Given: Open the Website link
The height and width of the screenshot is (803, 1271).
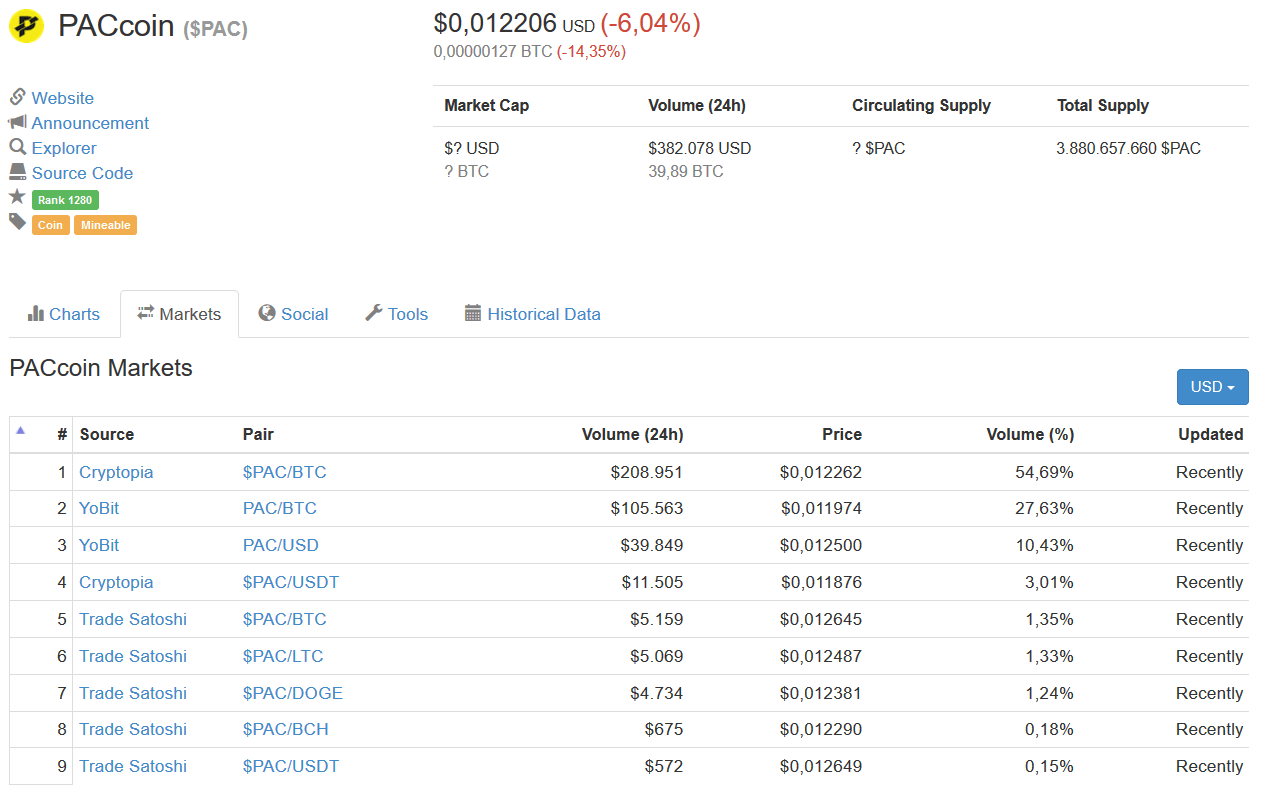Looking at the screenshot, I should pyautogui.click(x=63, y=98).
